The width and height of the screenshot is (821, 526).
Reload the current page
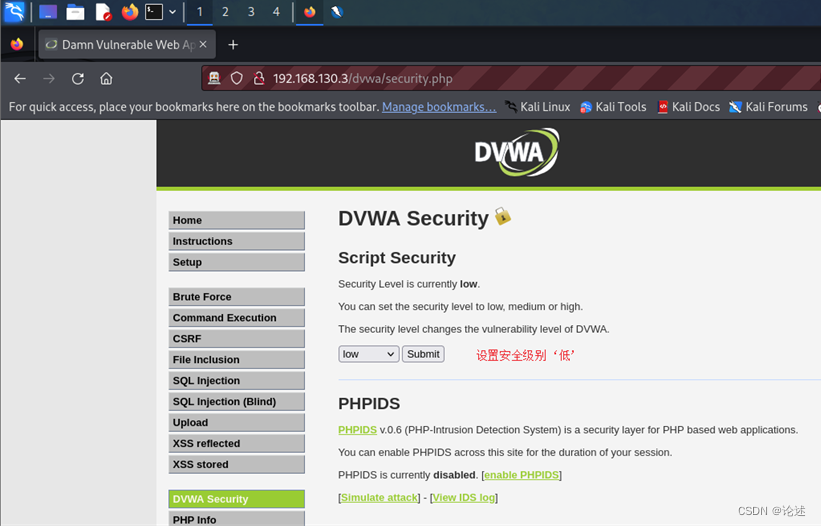click(x=77, y=79)
